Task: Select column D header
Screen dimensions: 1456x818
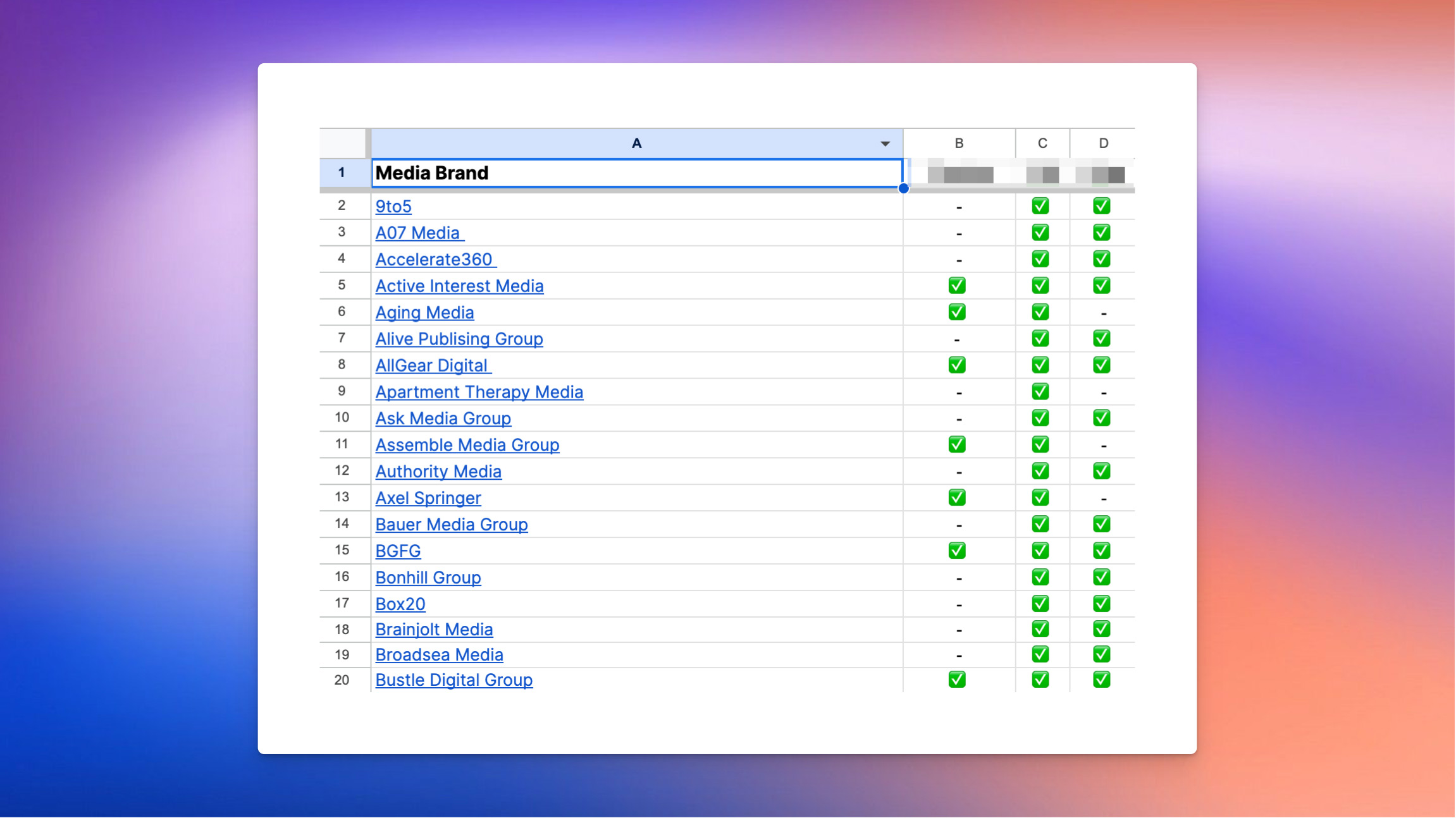Action: (1102, 143)
